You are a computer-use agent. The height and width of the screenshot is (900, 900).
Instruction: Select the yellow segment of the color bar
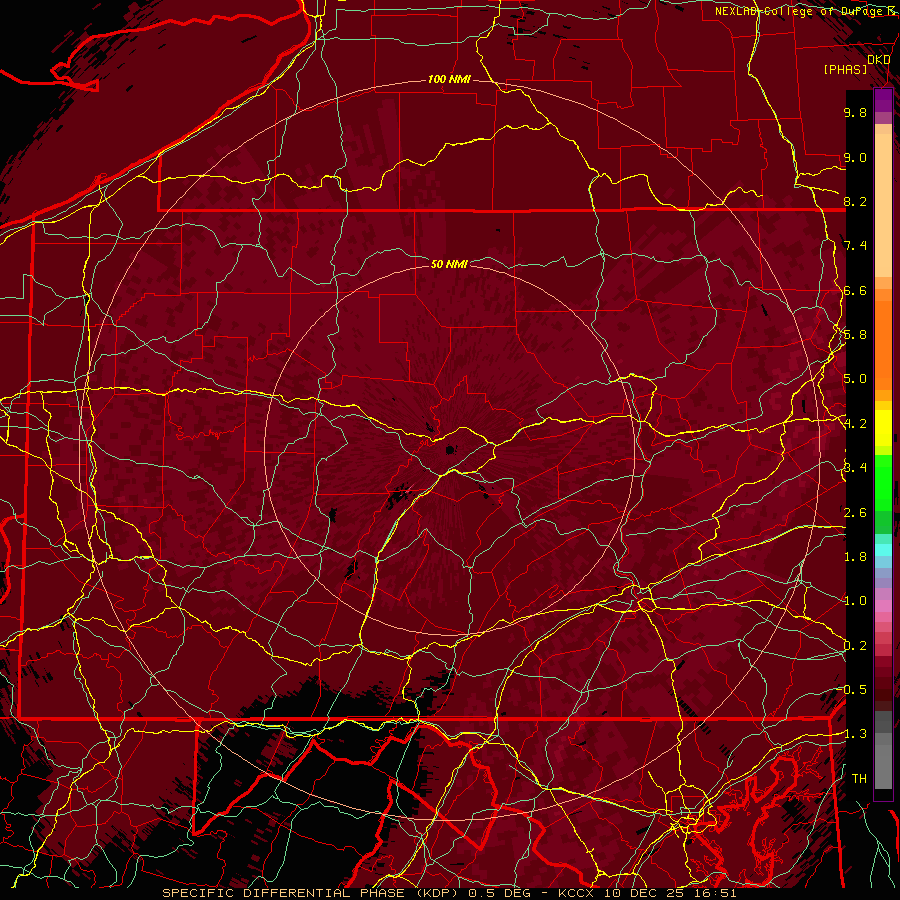pos(883,428)
